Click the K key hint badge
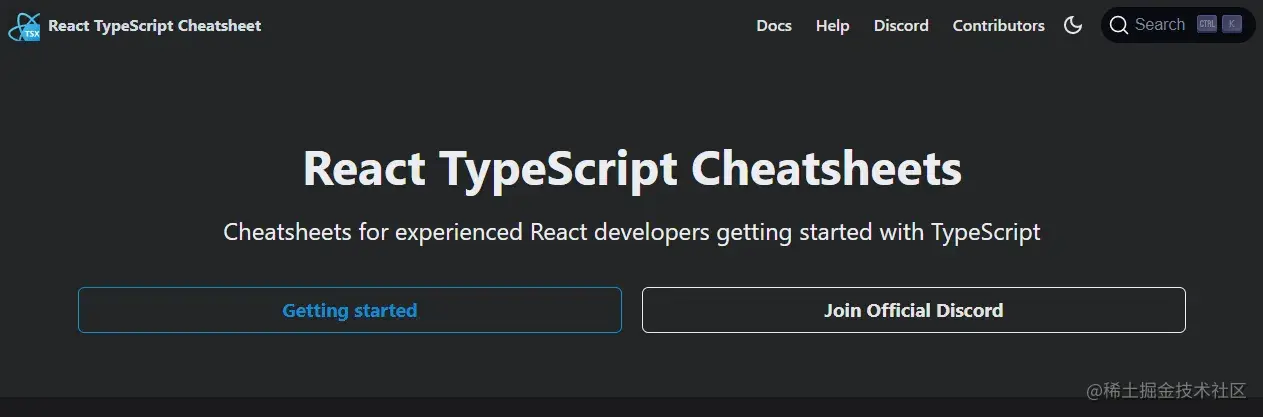 pos(1232,25)
